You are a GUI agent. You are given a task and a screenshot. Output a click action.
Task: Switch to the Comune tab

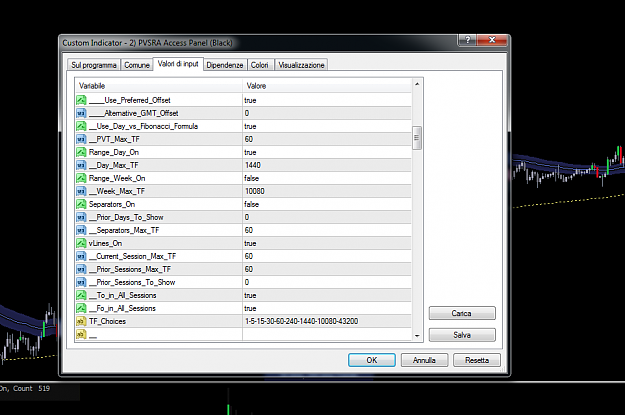[137, 65]
